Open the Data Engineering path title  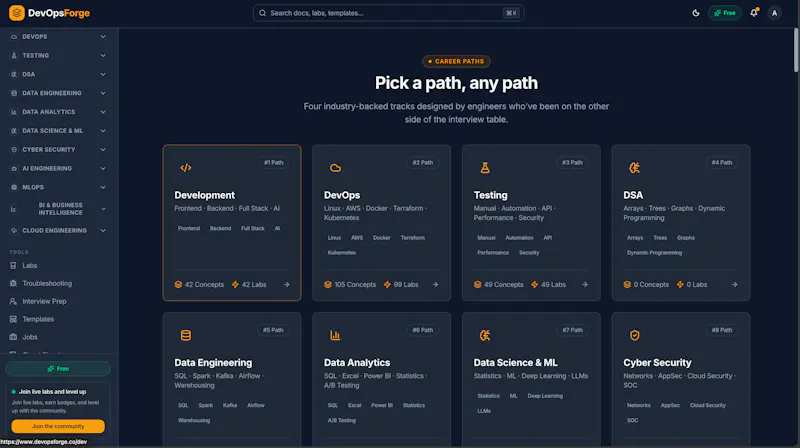tap(213, 363)
